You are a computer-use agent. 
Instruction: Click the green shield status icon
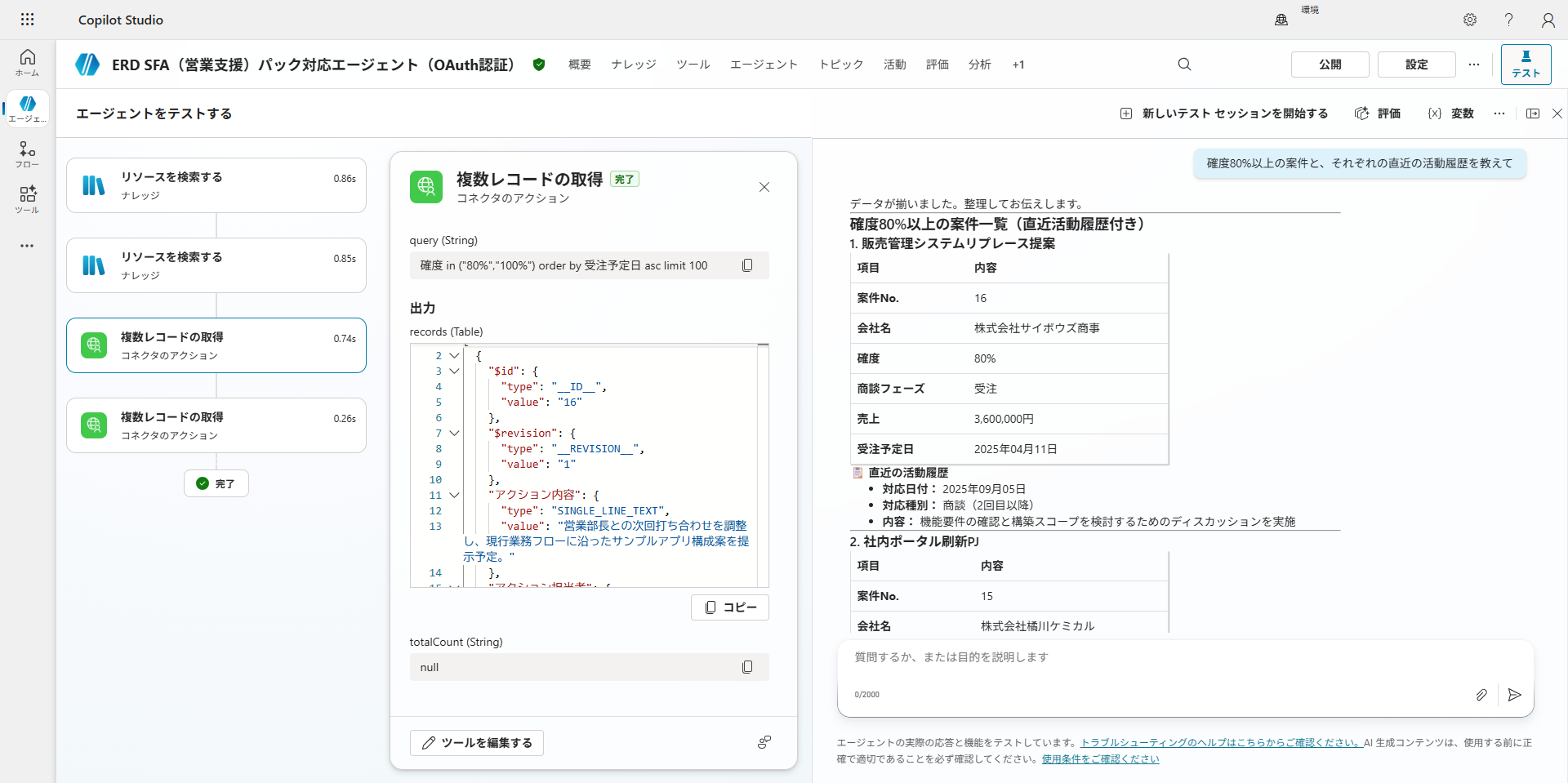[x=539, y=65]
